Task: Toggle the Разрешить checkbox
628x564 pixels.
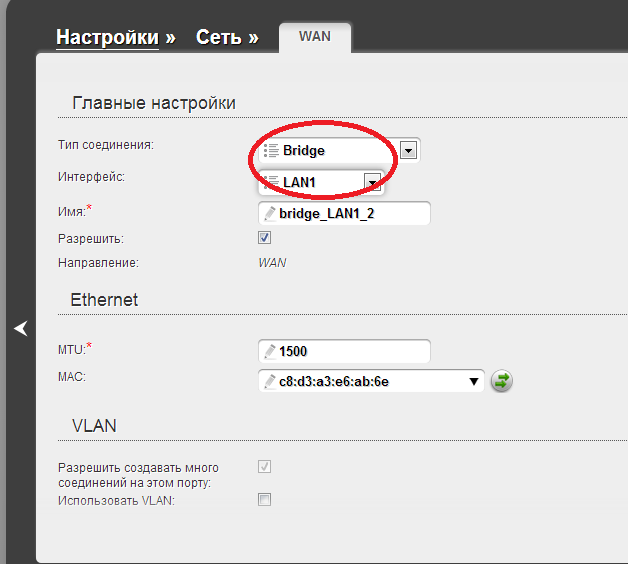Action: click(265, 238)
